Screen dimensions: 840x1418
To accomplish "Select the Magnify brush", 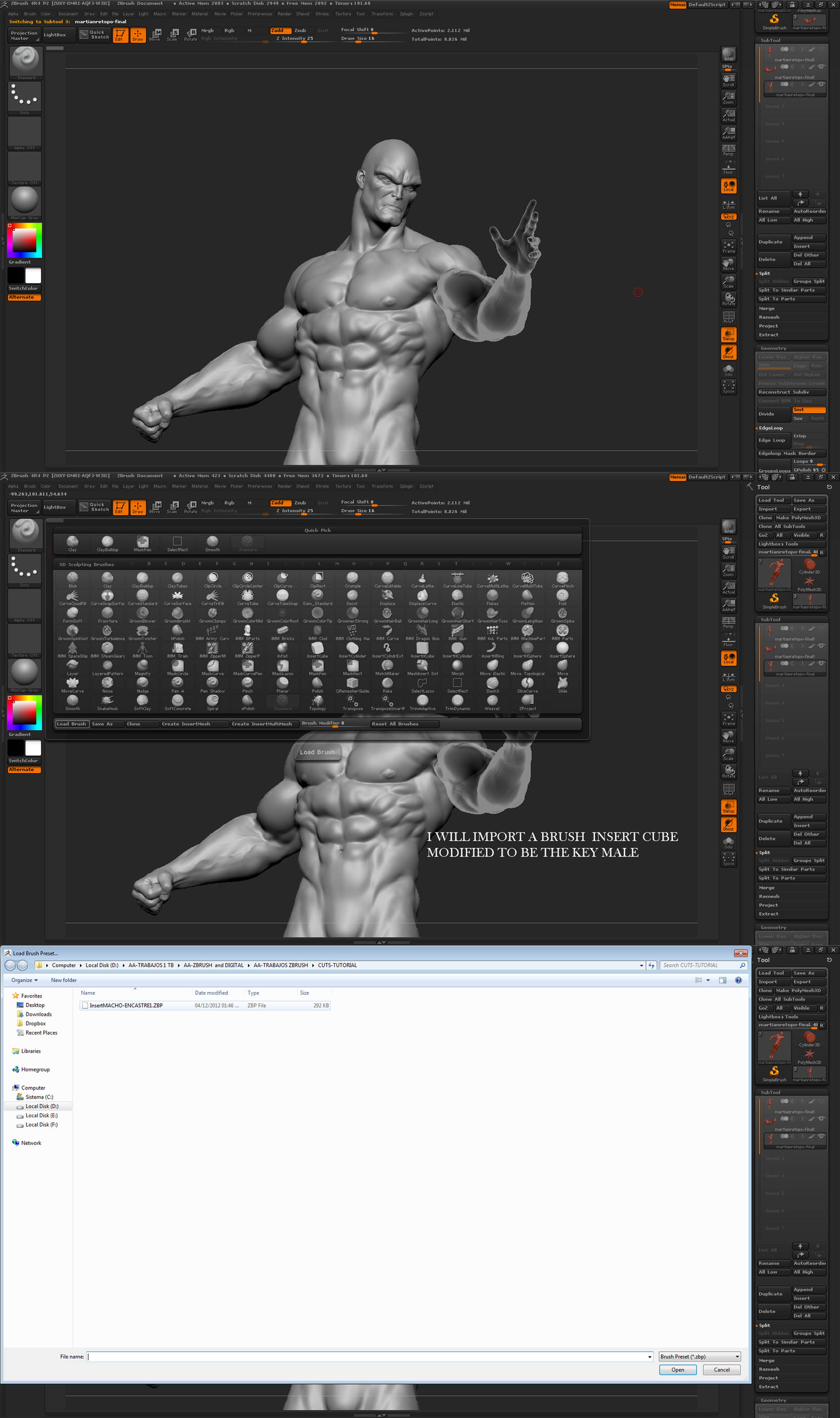I will [x=143, y=667].
